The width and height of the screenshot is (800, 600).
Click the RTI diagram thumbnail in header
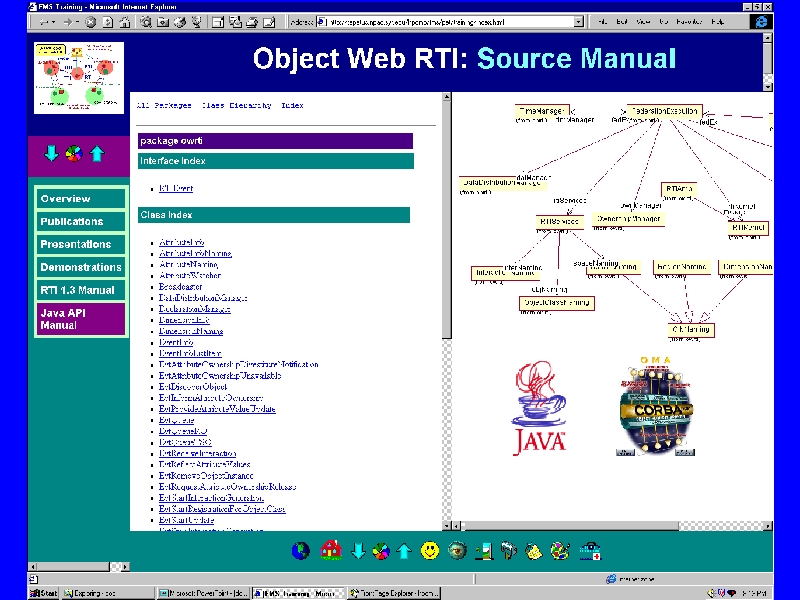79,78
